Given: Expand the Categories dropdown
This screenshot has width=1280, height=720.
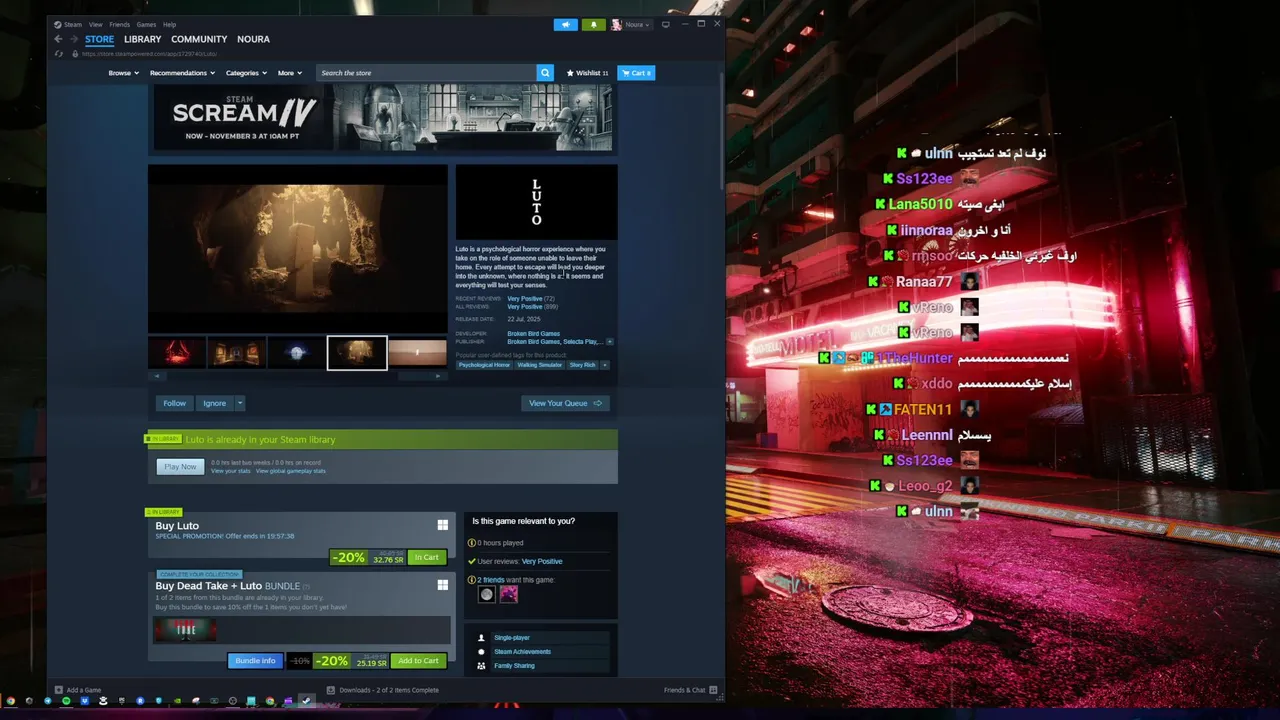Looking at the screenshot, I should [x=246, y=73].
